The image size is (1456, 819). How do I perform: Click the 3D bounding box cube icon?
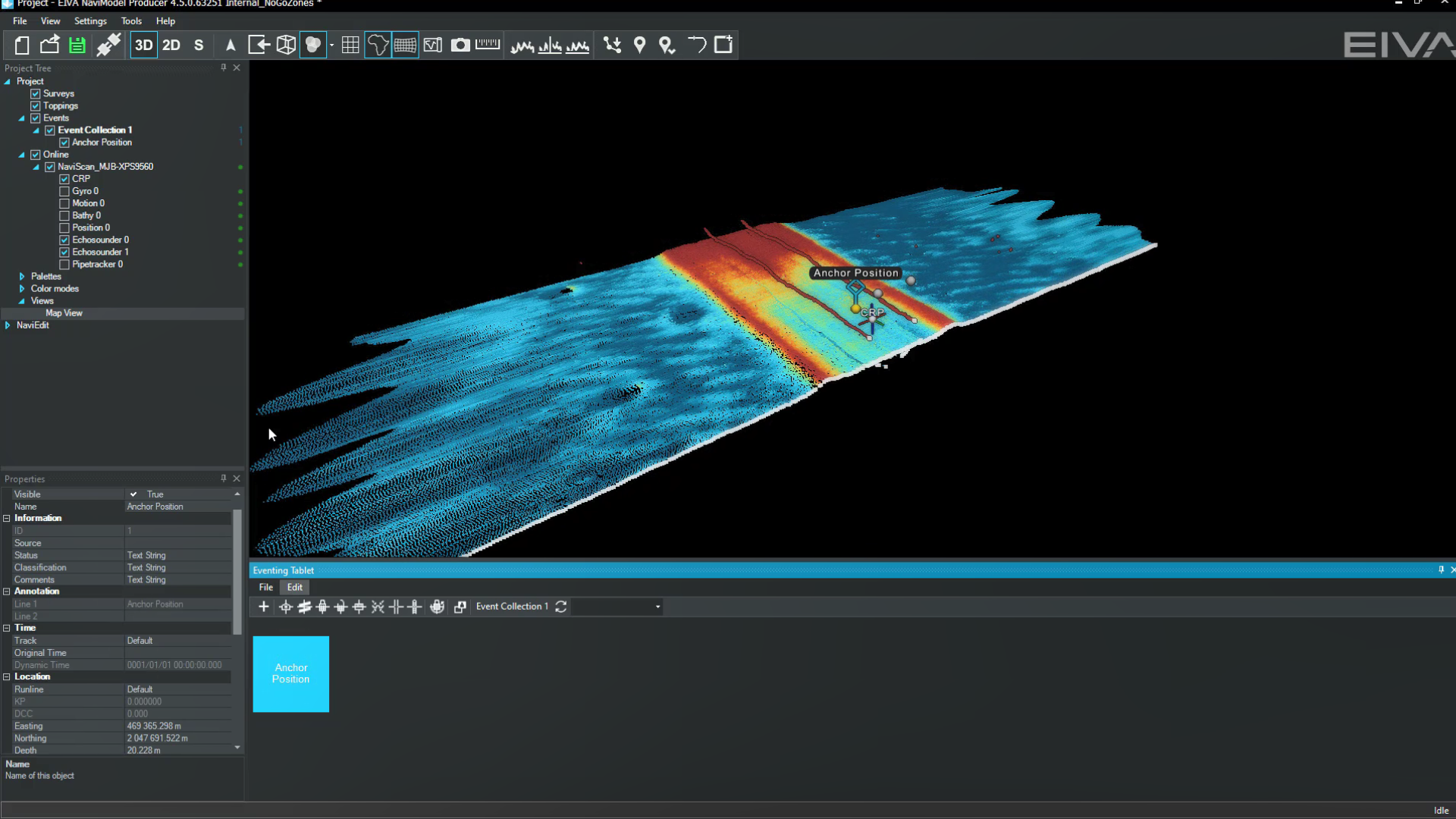[286, 45]
